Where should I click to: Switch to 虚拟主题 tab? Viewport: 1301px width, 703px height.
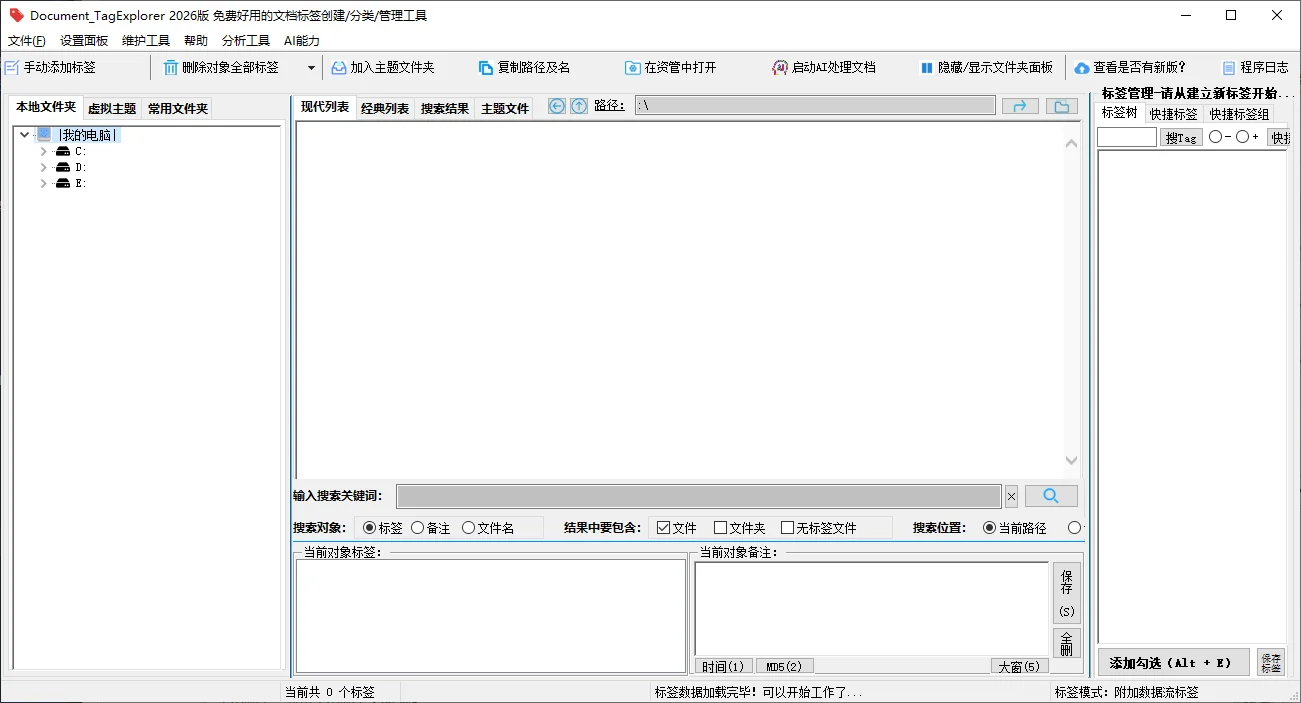[112, 108]
